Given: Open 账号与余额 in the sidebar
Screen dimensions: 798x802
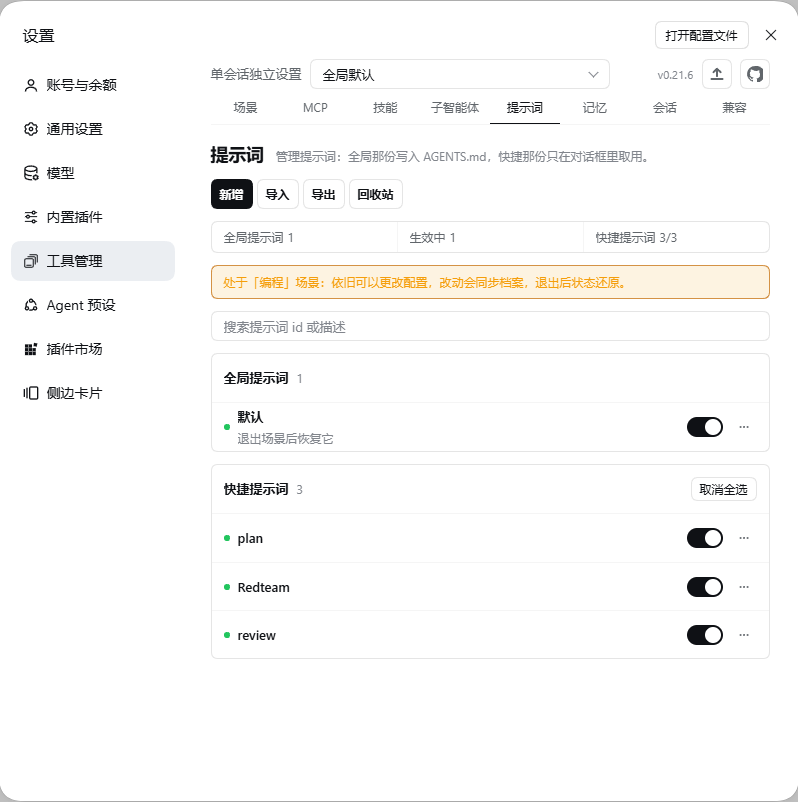Looking at the screenshot, I should [x=93, y=85].
